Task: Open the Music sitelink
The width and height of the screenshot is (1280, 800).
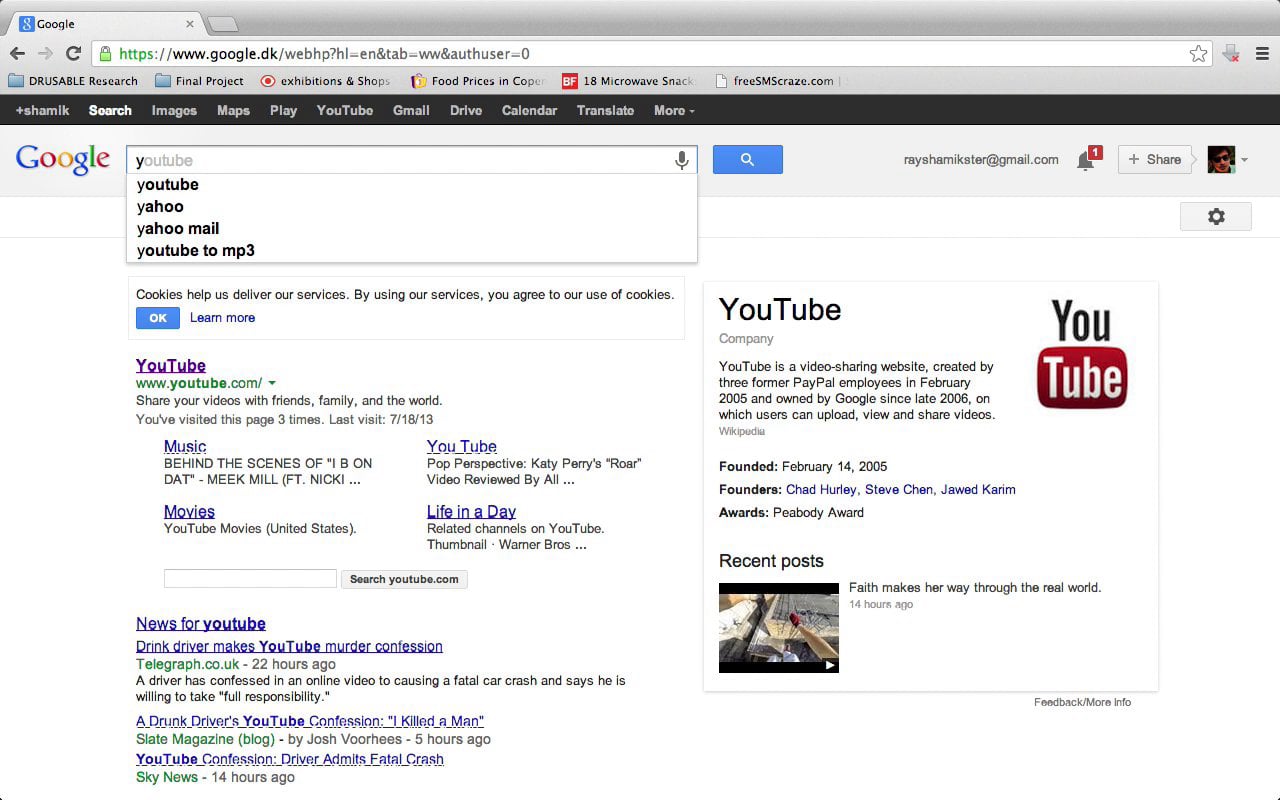Action: [185, 446]
